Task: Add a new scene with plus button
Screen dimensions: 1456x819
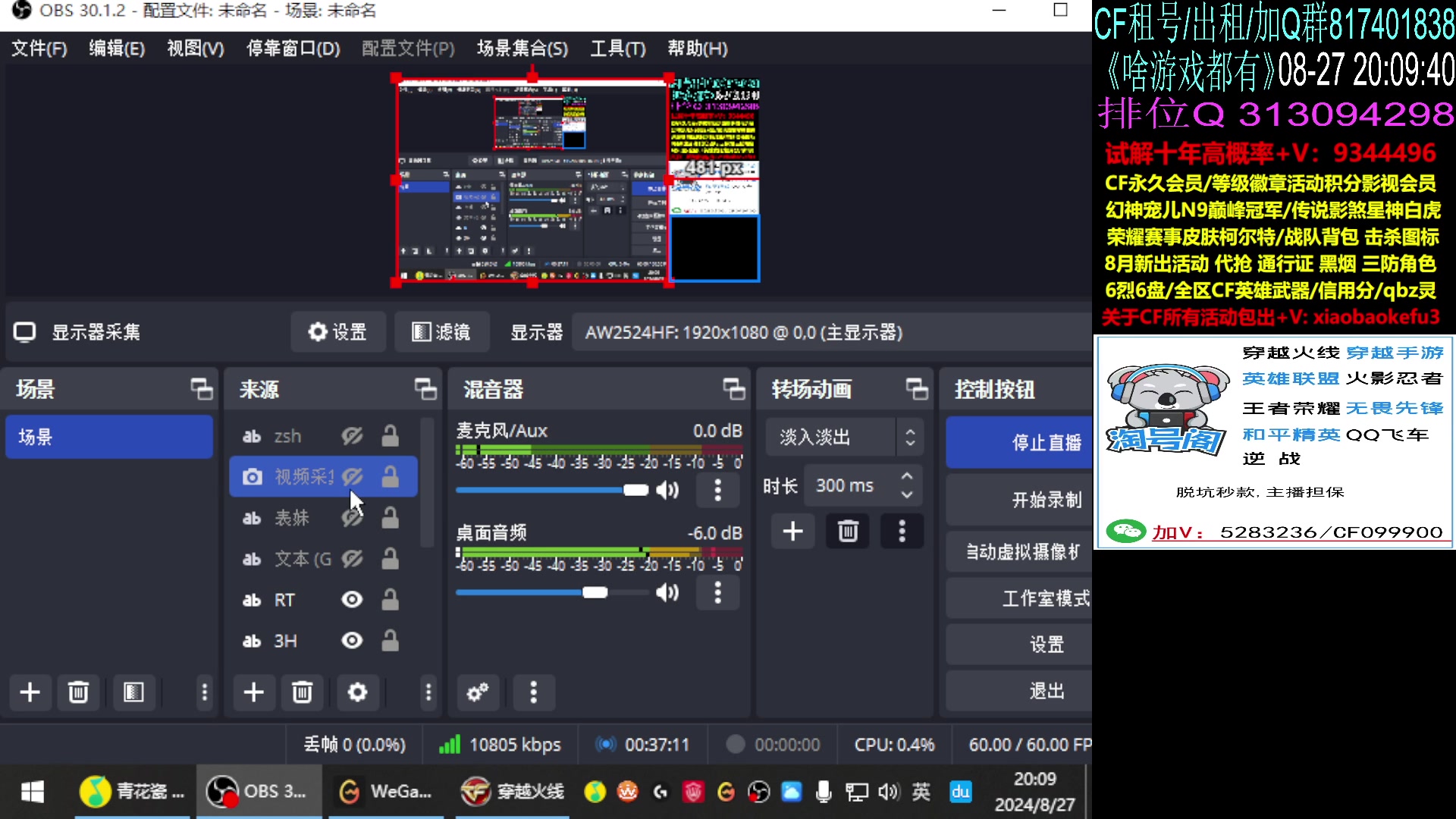Action: coord(30,692)
